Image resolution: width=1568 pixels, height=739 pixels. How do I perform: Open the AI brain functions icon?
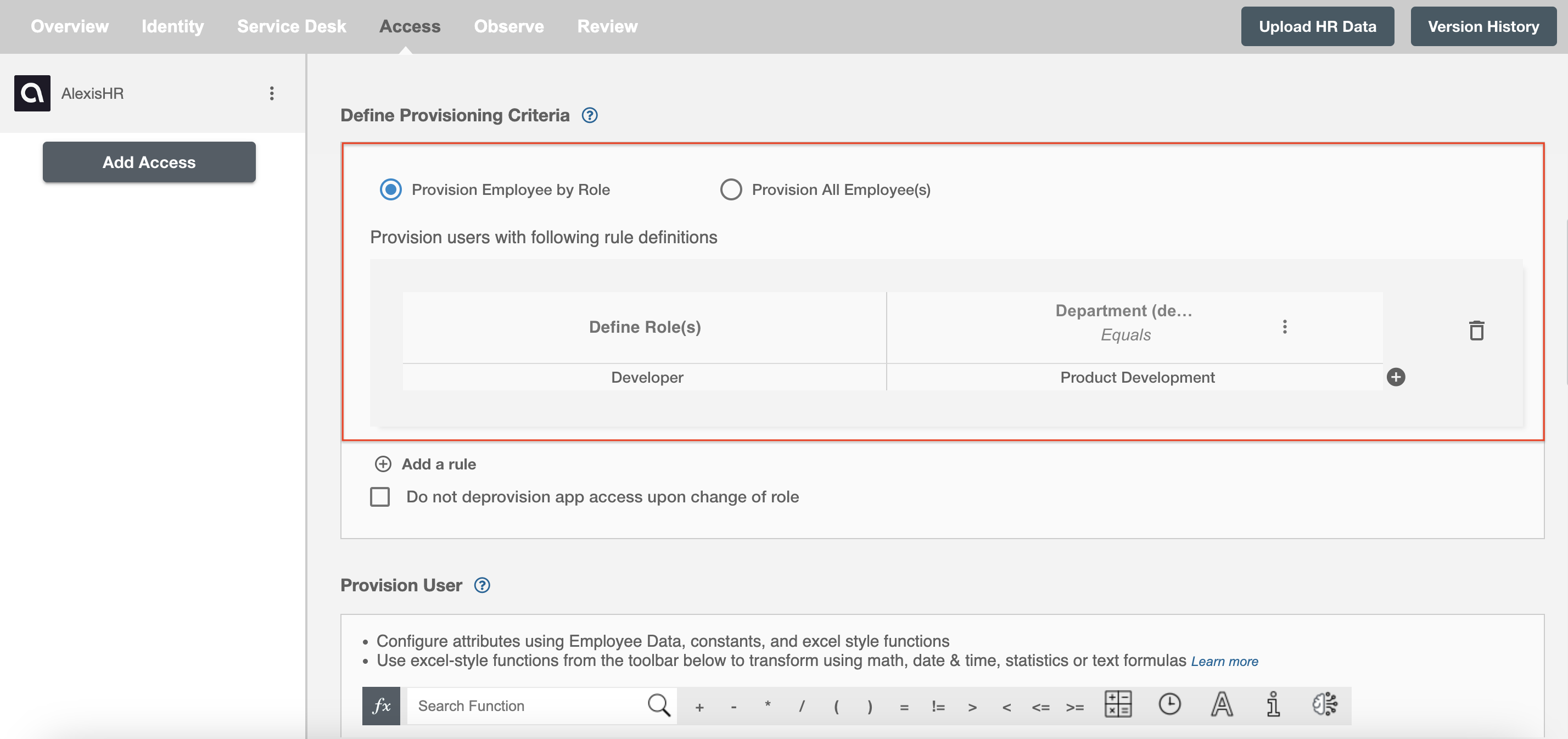(1325, 704)
